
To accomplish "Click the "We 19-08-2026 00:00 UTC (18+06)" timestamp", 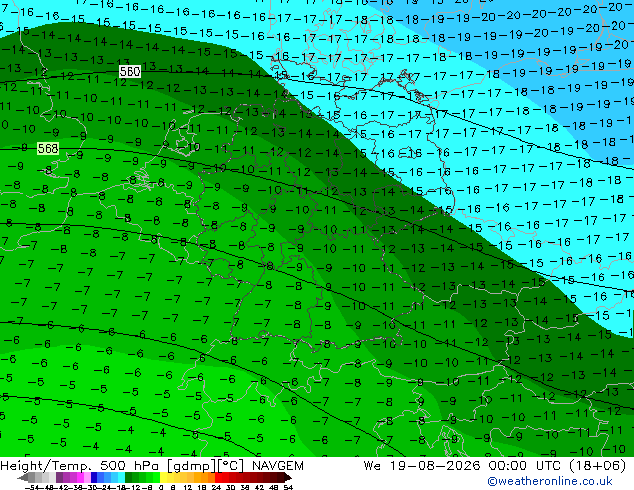I will click(x=495, y=466).
